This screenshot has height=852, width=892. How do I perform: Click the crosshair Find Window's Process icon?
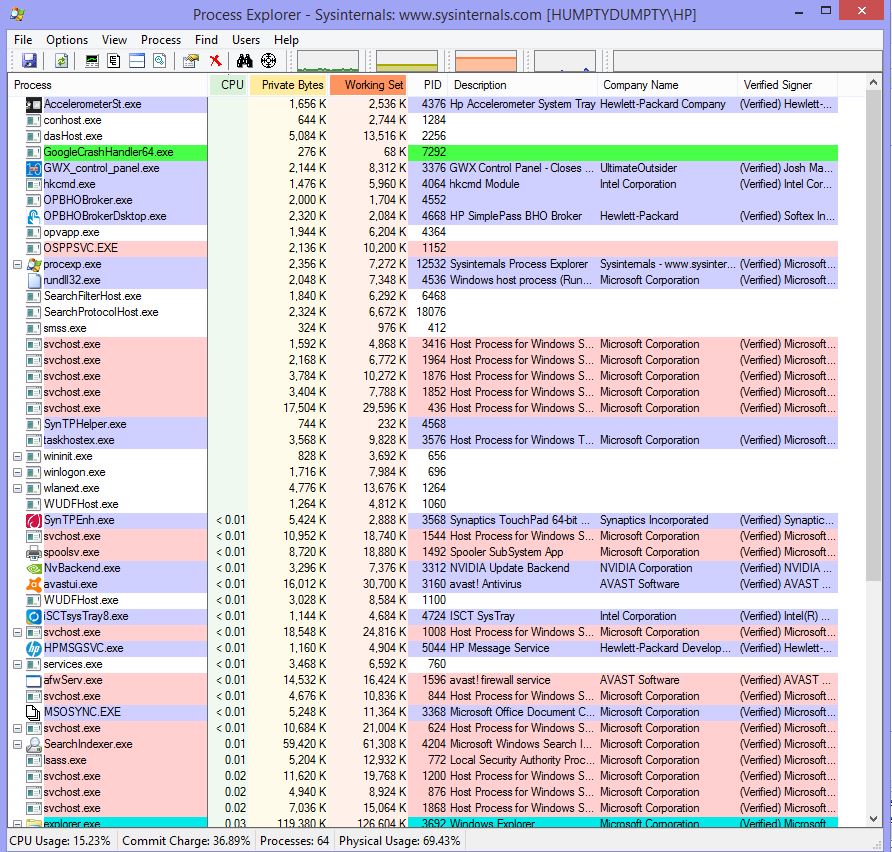coord(268,60)
